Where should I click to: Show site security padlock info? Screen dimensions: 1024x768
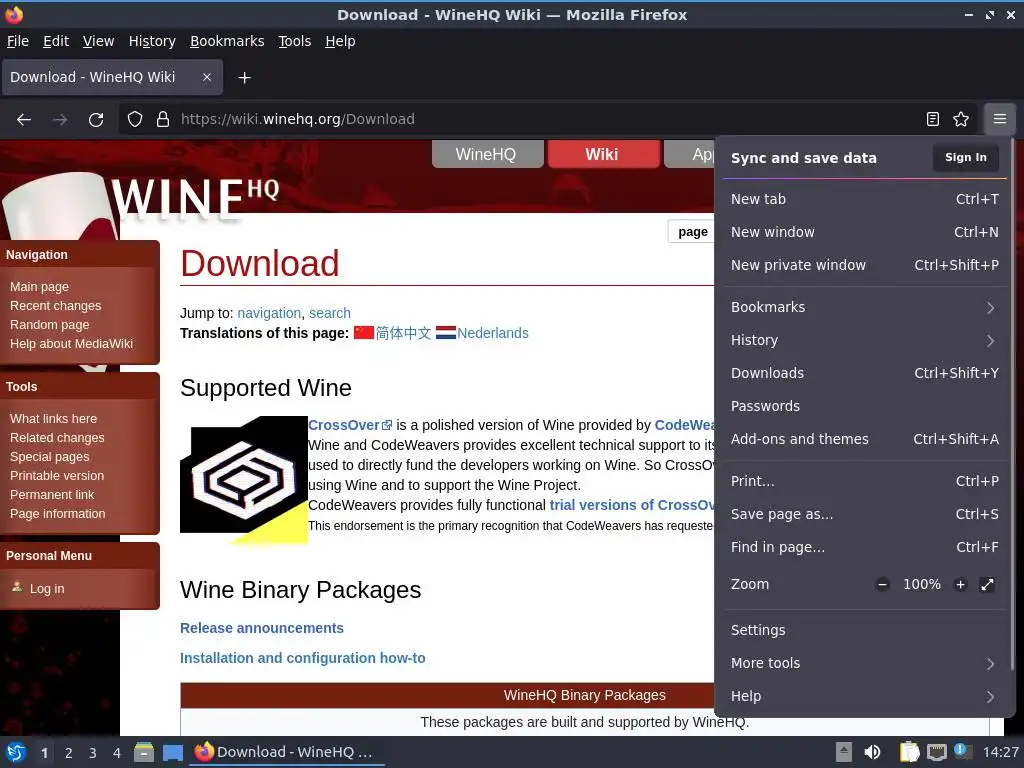[163, 119]
